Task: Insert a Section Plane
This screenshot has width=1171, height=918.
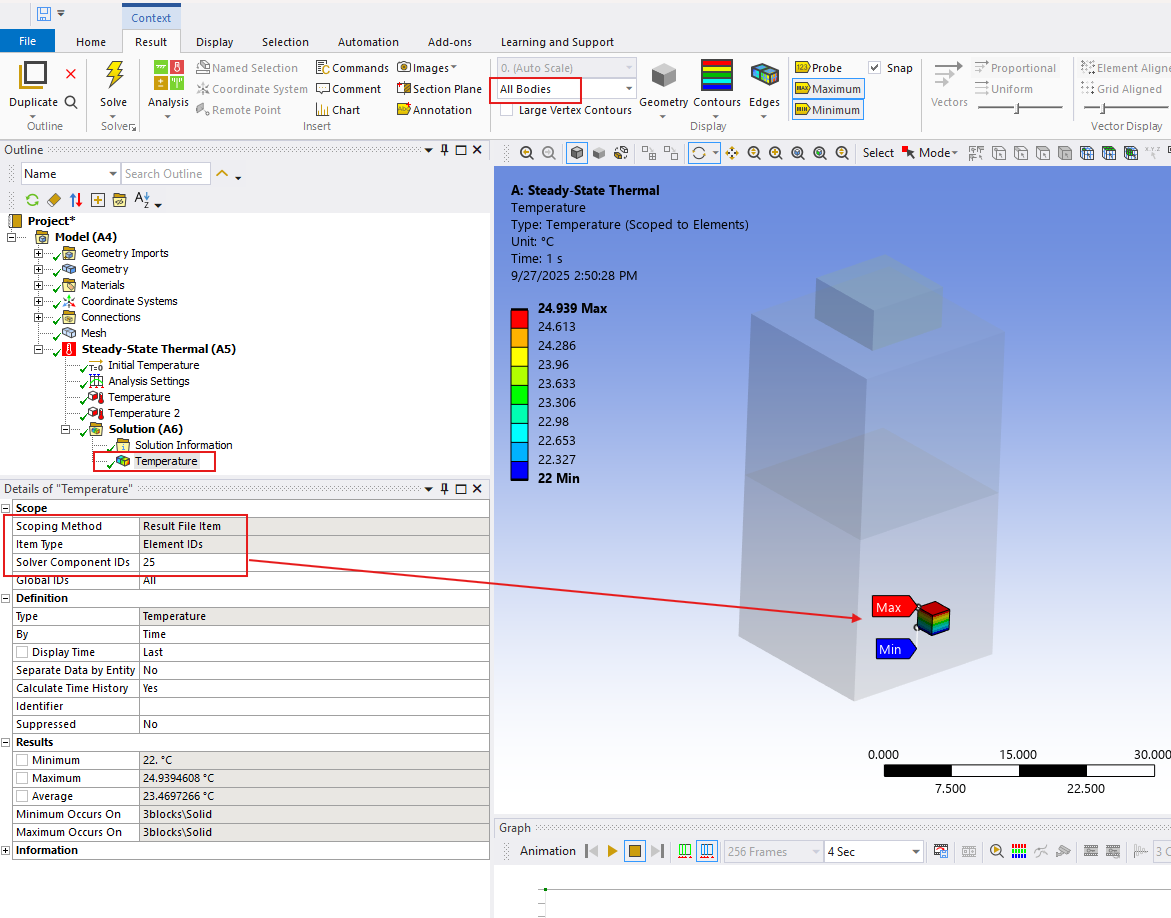Action: pos(439,89)
